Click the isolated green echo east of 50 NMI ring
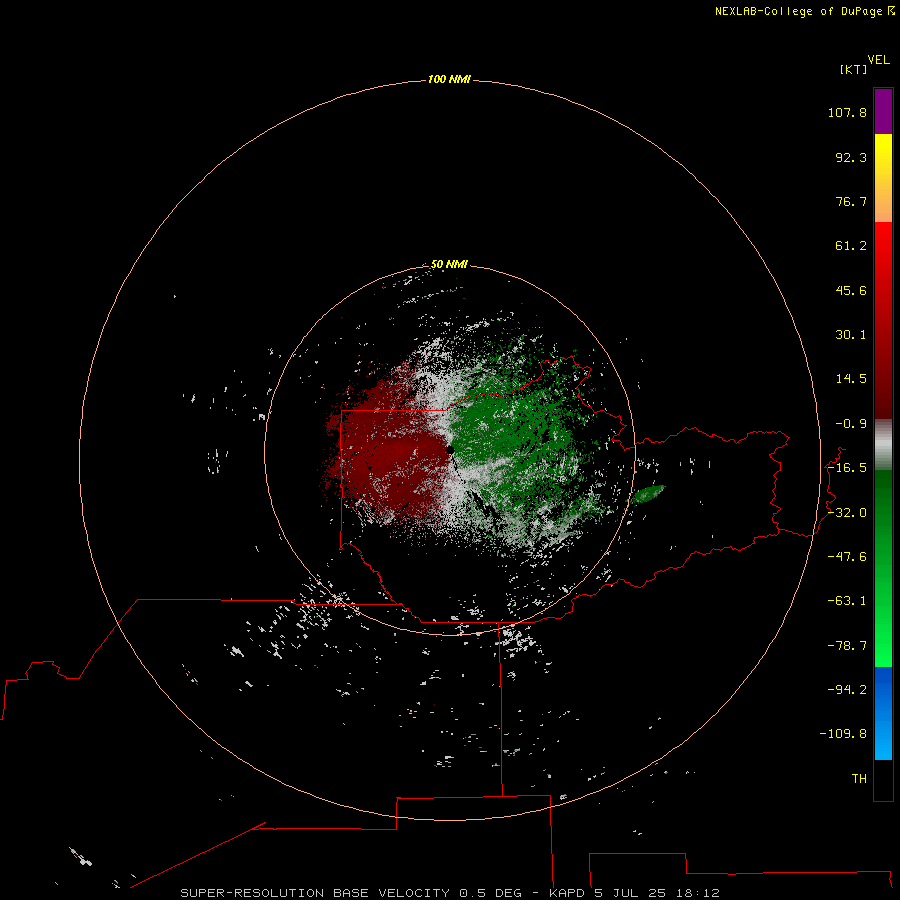 tap(649, 494)
